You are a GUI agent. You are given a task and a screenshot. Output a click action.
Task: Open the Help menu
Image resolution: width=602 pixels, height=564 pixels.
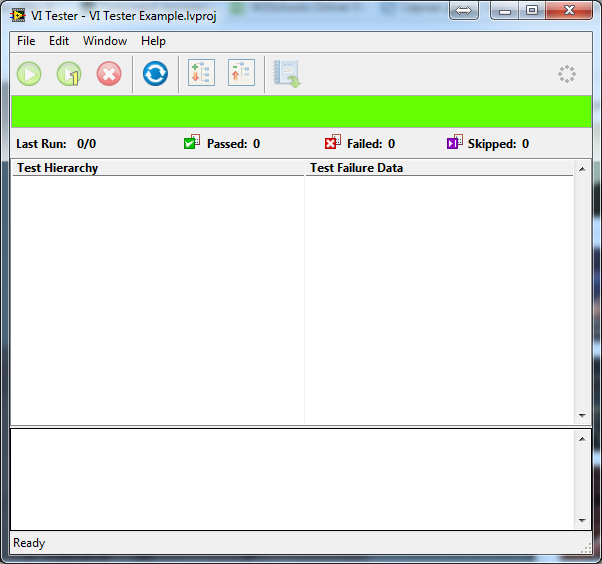153,41
